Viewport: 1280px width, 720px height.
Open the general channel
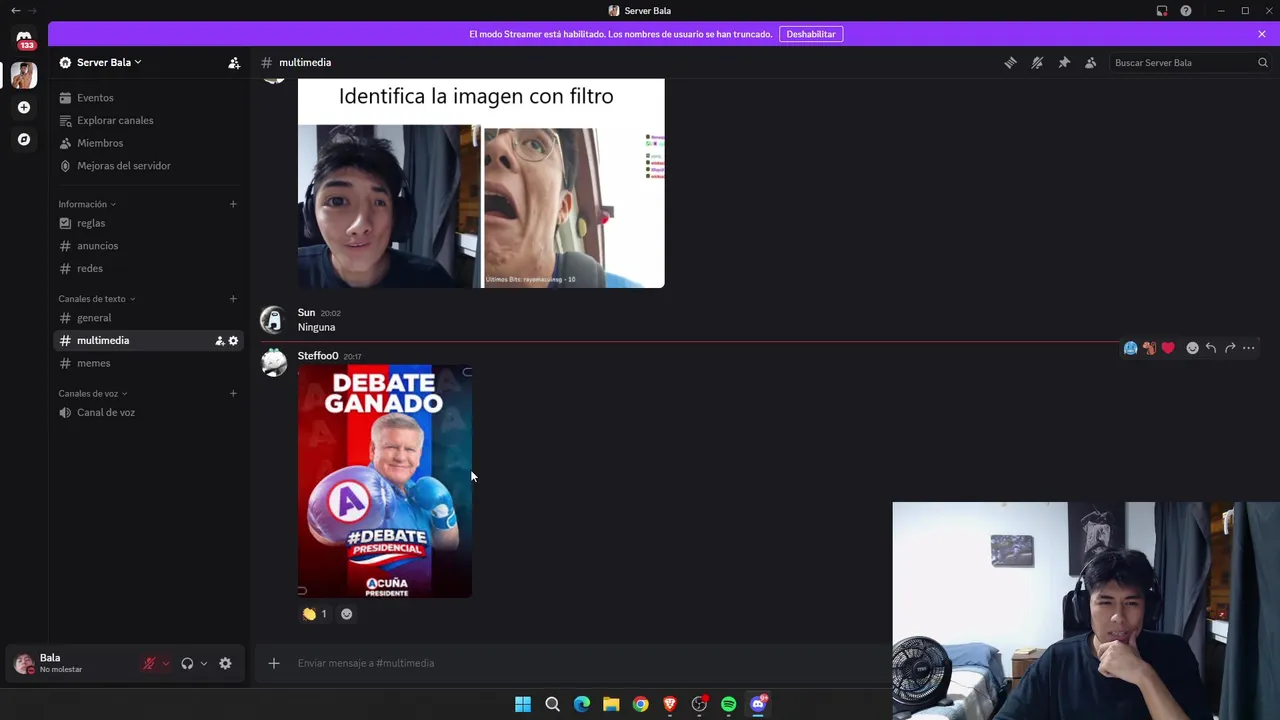(148, 318)
